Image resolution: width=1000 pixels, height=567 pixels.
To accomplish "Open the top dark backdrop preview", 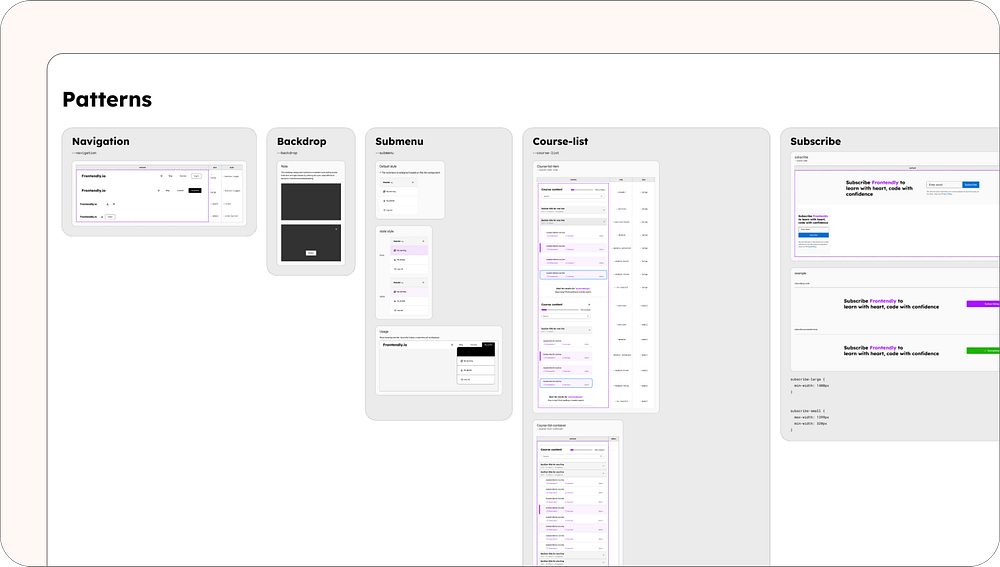I will (x=311, y=202).
